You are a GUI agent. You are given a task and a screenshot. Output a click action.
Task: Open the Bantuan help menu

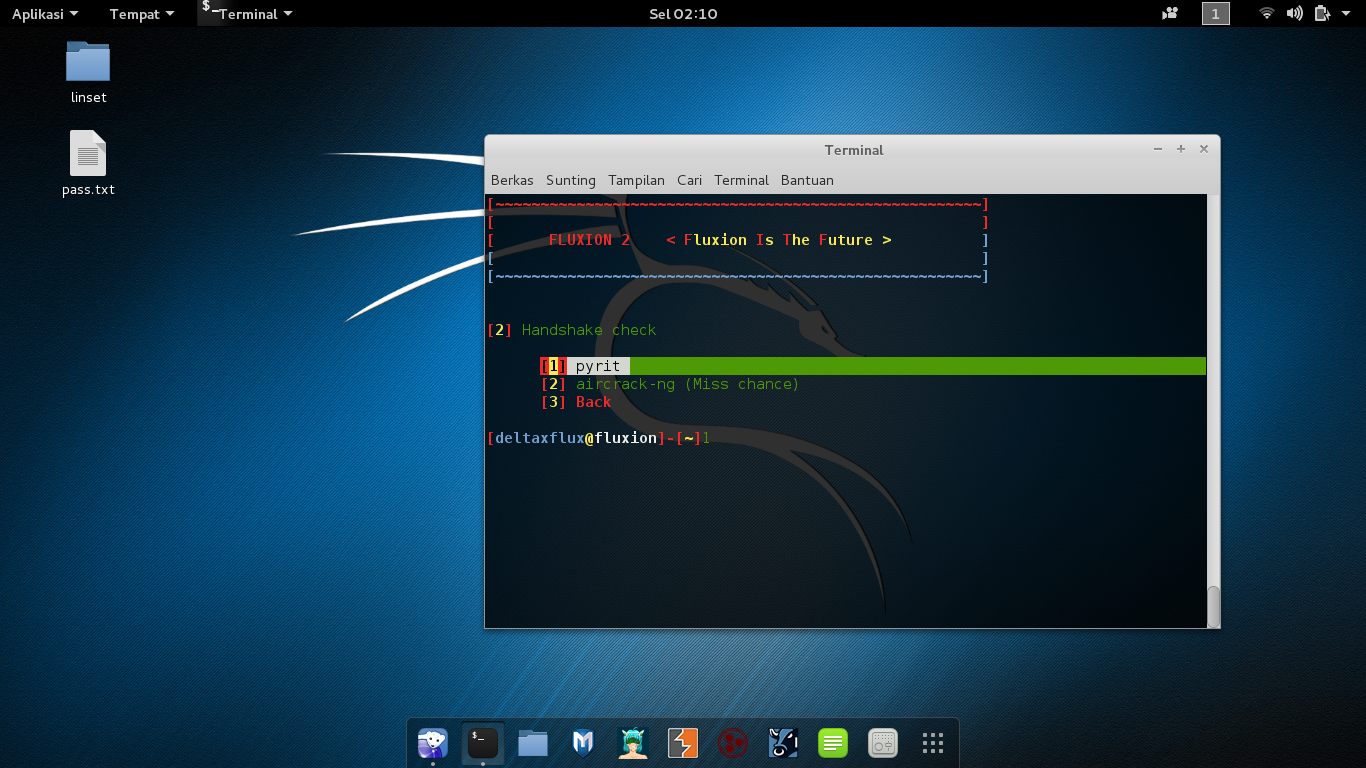tap(807, 180)
